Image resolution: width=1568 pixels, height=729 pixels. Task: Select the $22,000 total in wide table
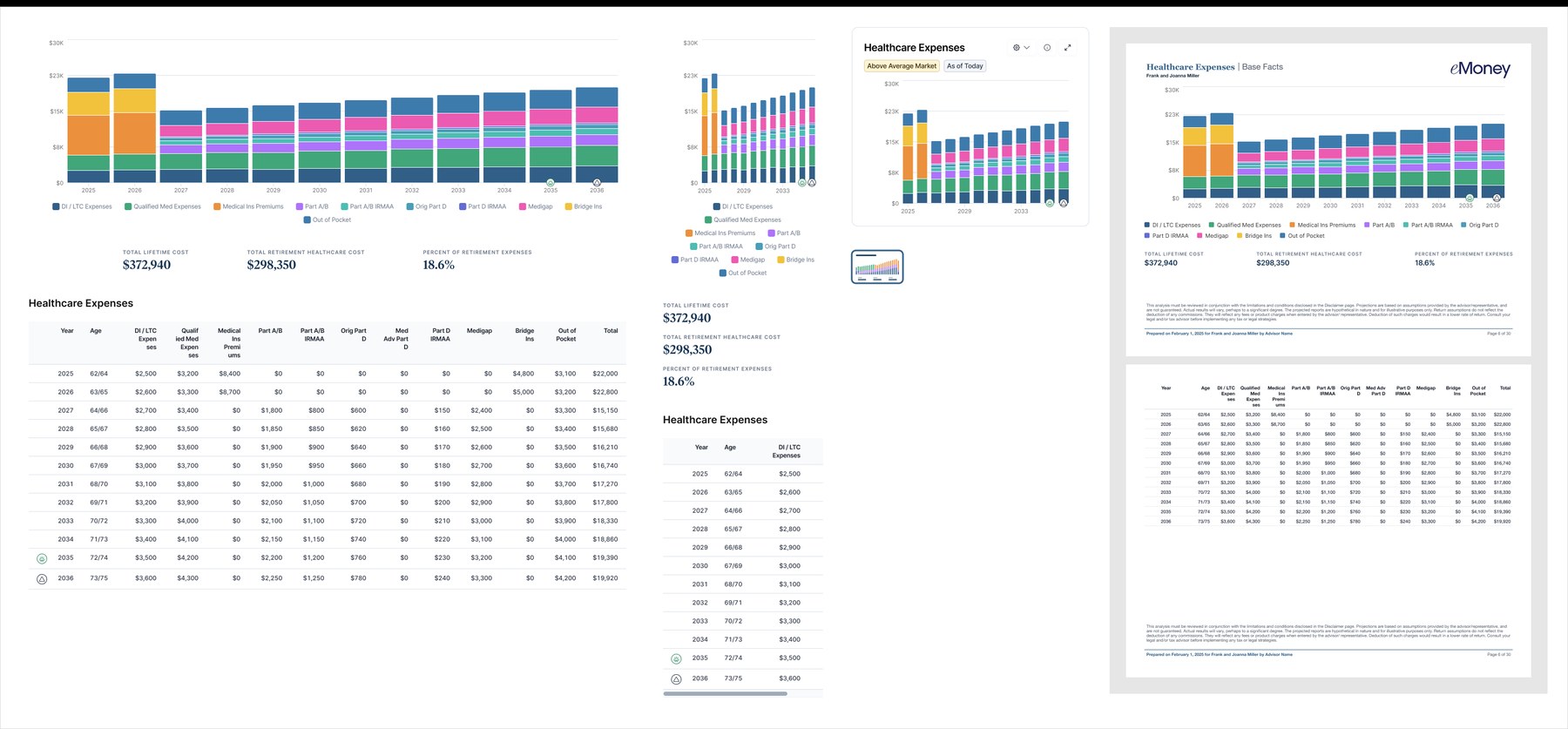point(605,374)
